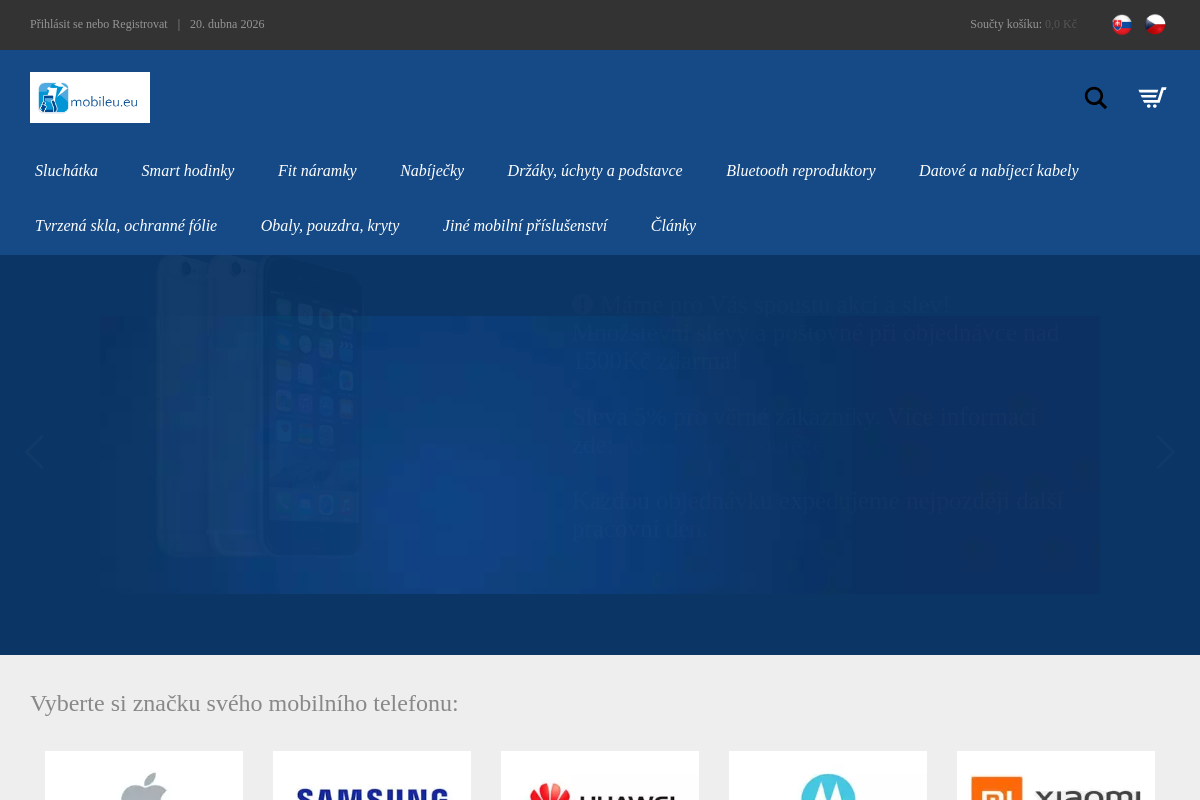
Task: Open the shopping cart icon
Action: click(1152, 98)
